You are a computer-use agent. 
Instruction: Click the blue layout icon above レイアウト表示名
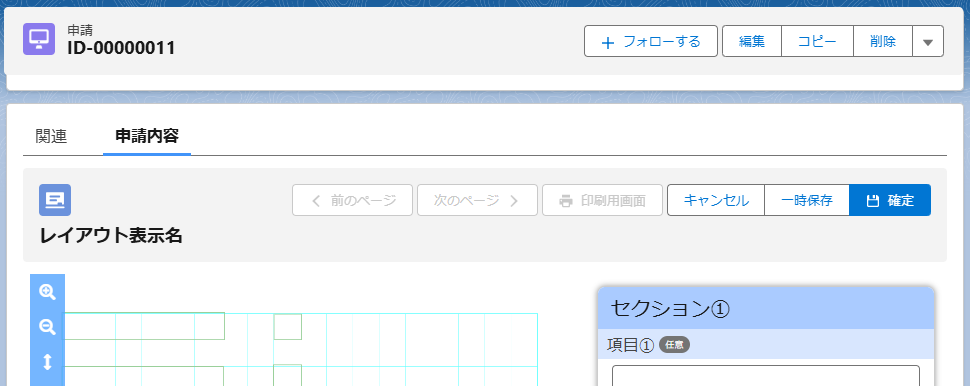click(55, 200)
